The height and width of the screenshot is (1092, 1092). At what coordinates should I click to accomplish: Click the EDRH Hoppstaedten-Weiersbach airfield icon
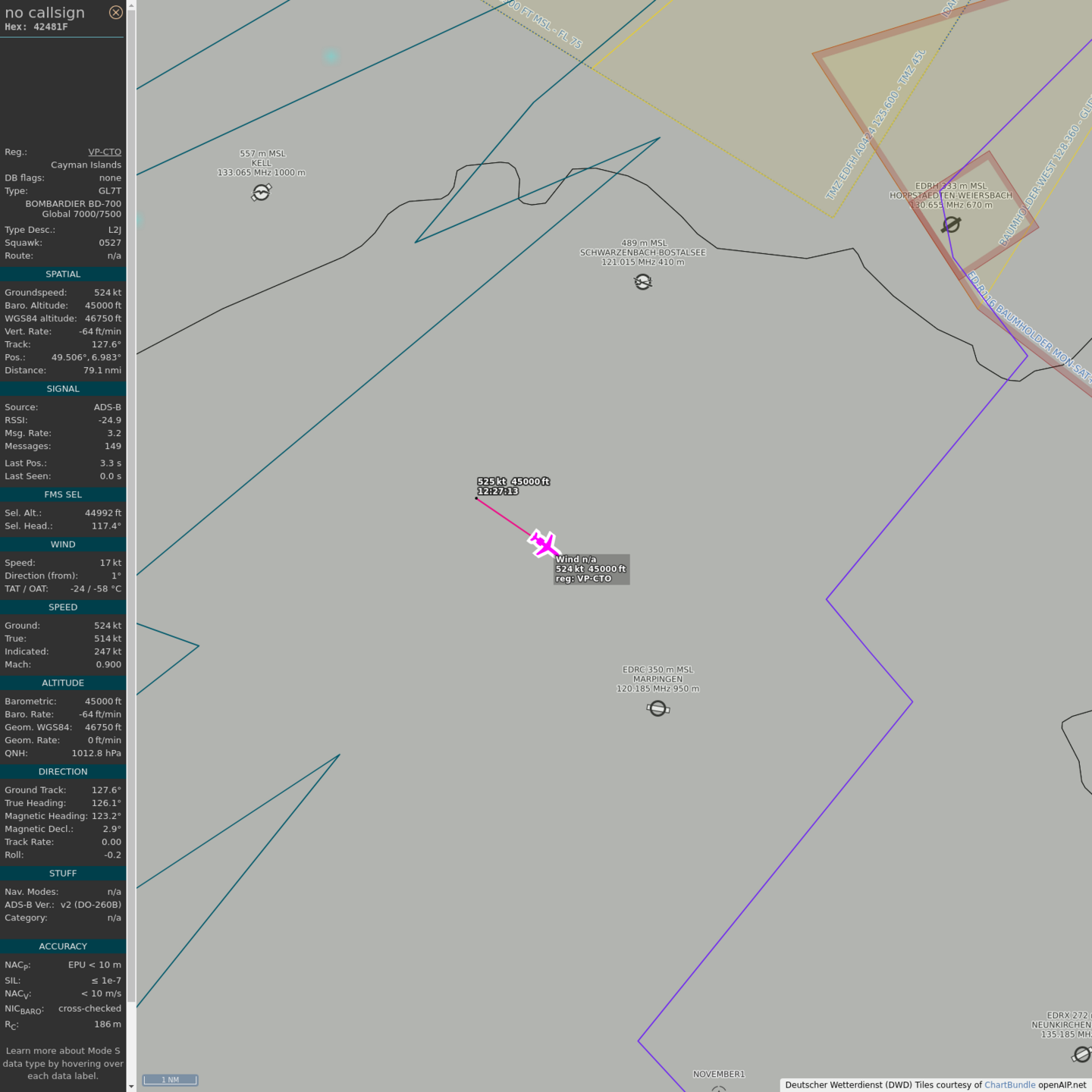pos(951,224)
